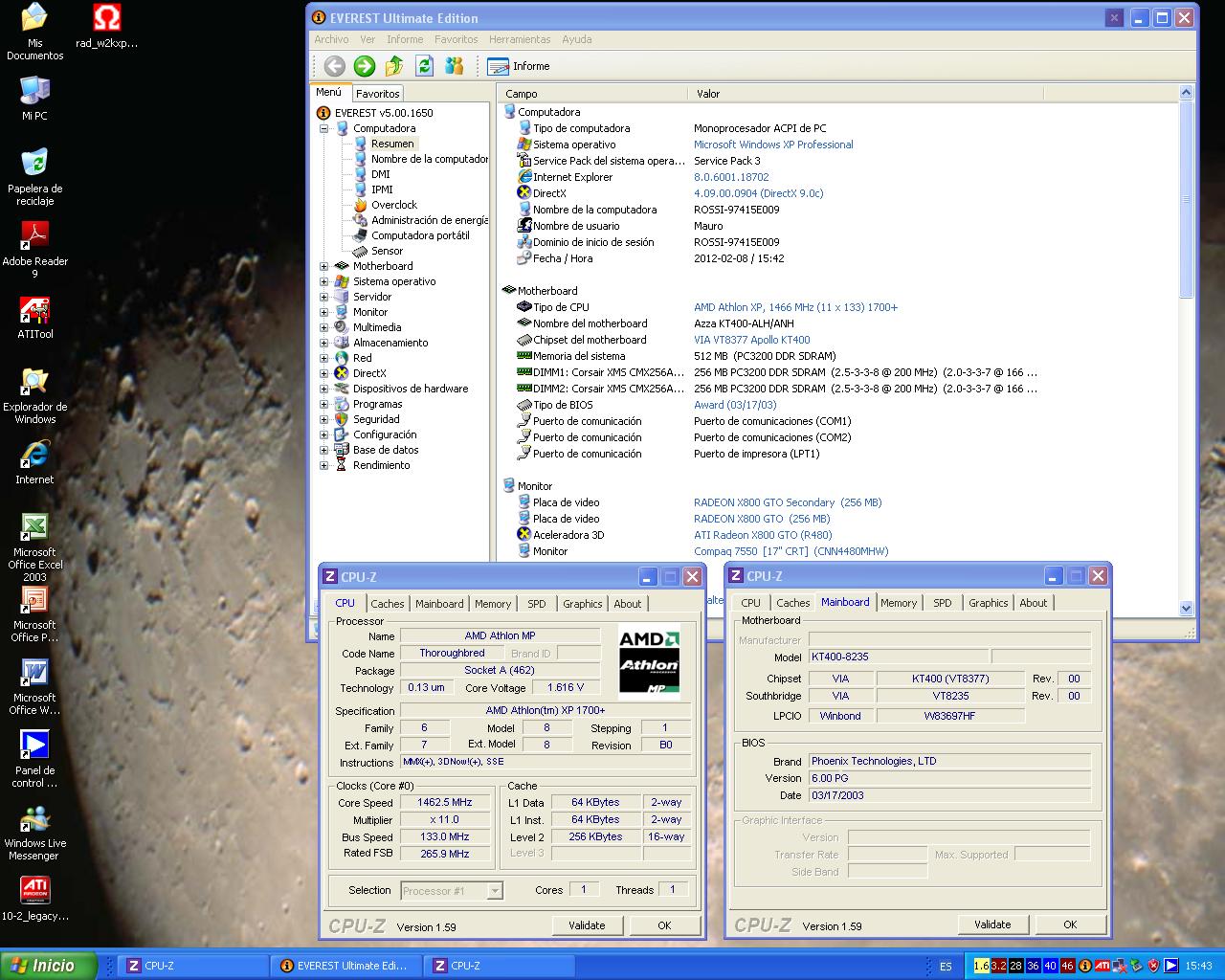Expand the Multimedia tree node
This screenshot has height=980, width=1225.
pos(323,327)
